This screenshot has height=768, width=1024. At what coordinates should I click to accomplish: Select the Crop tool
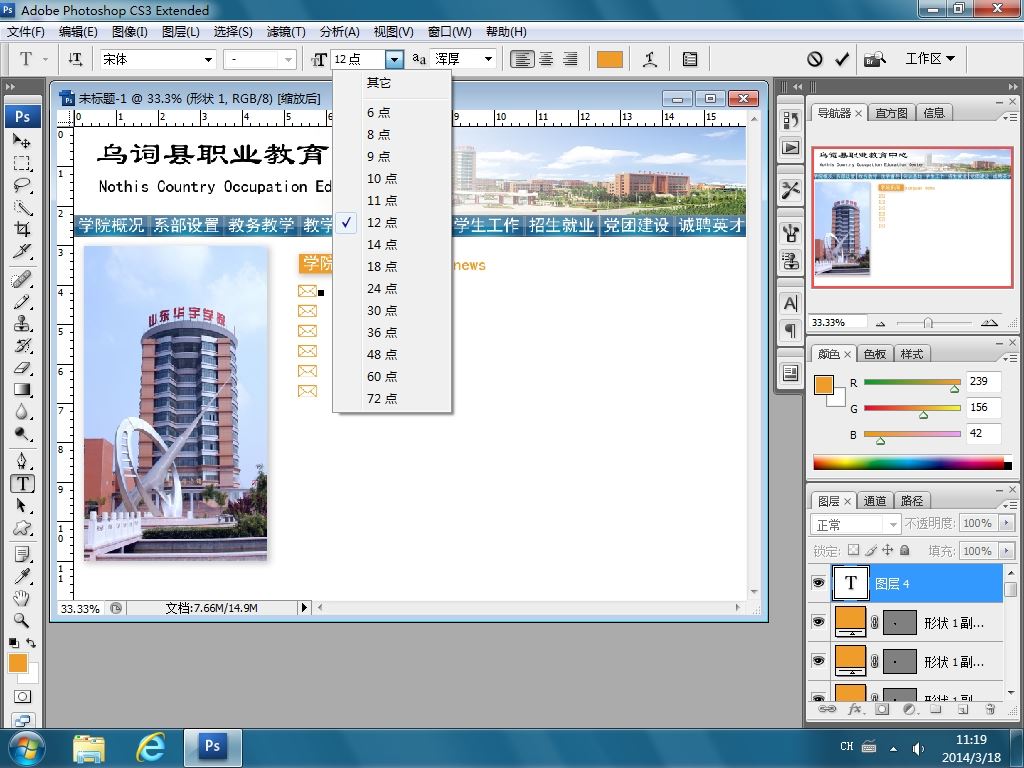(22, 229)
